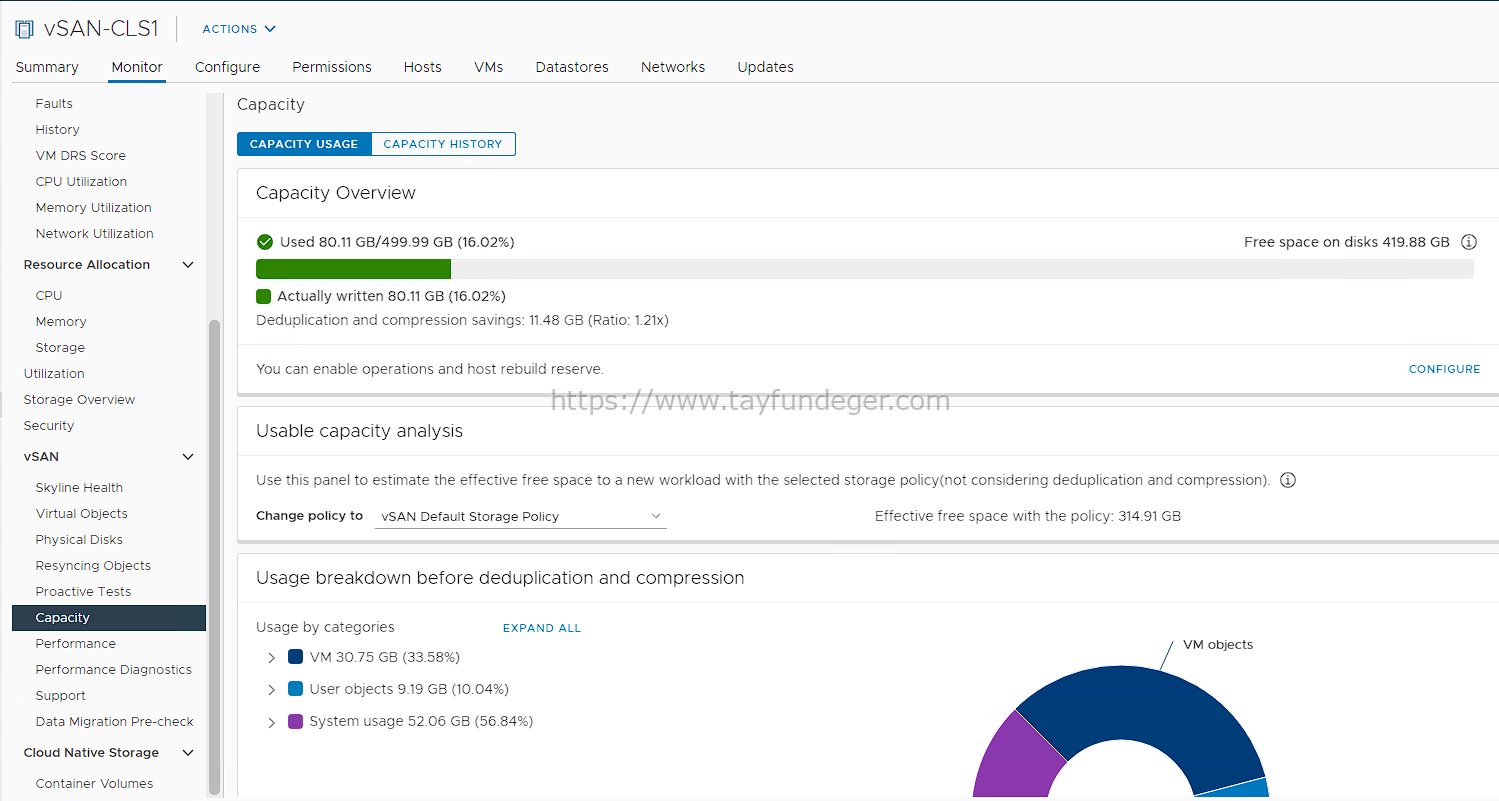Click the Deduplication and compression savings text
The width and height of the screenshot is (1499, 801).
pyautogui.click(x=462, y=320)
